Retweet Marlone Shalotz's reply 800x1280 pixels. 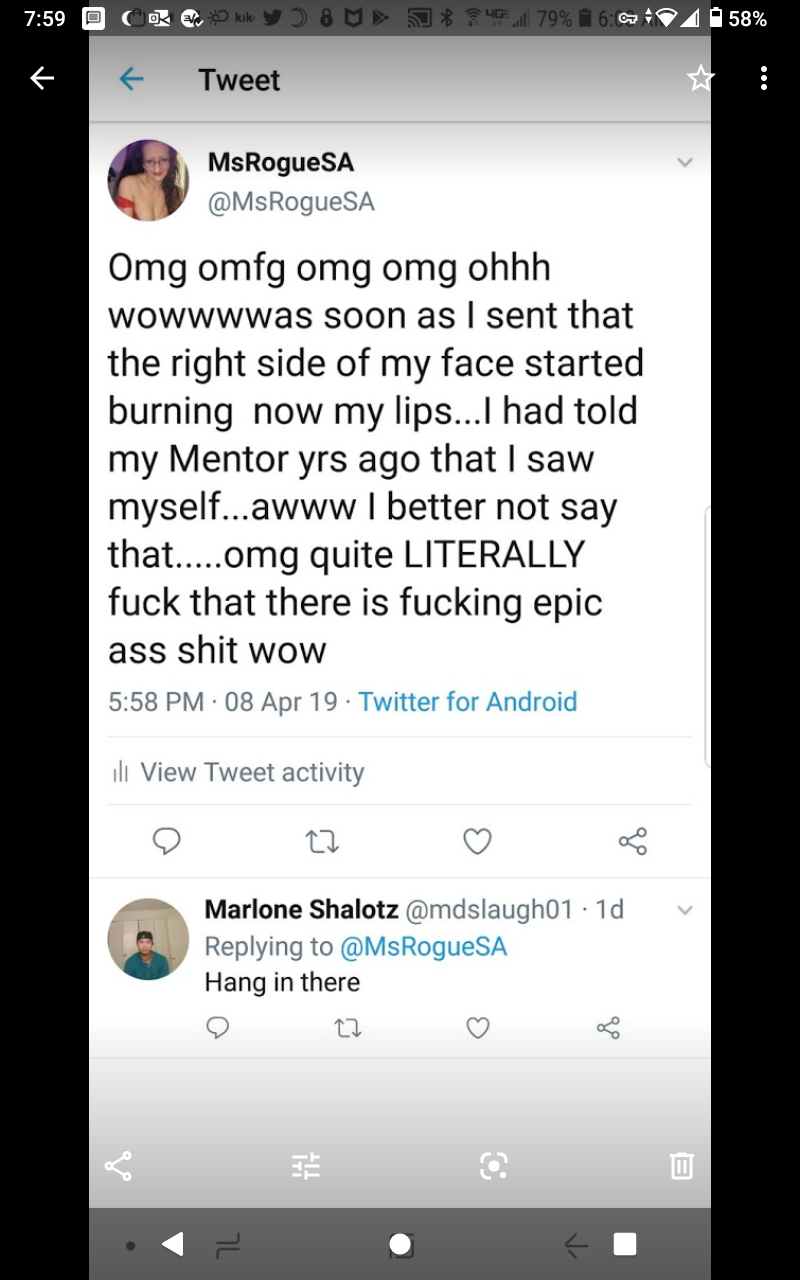coord(349,1027)
